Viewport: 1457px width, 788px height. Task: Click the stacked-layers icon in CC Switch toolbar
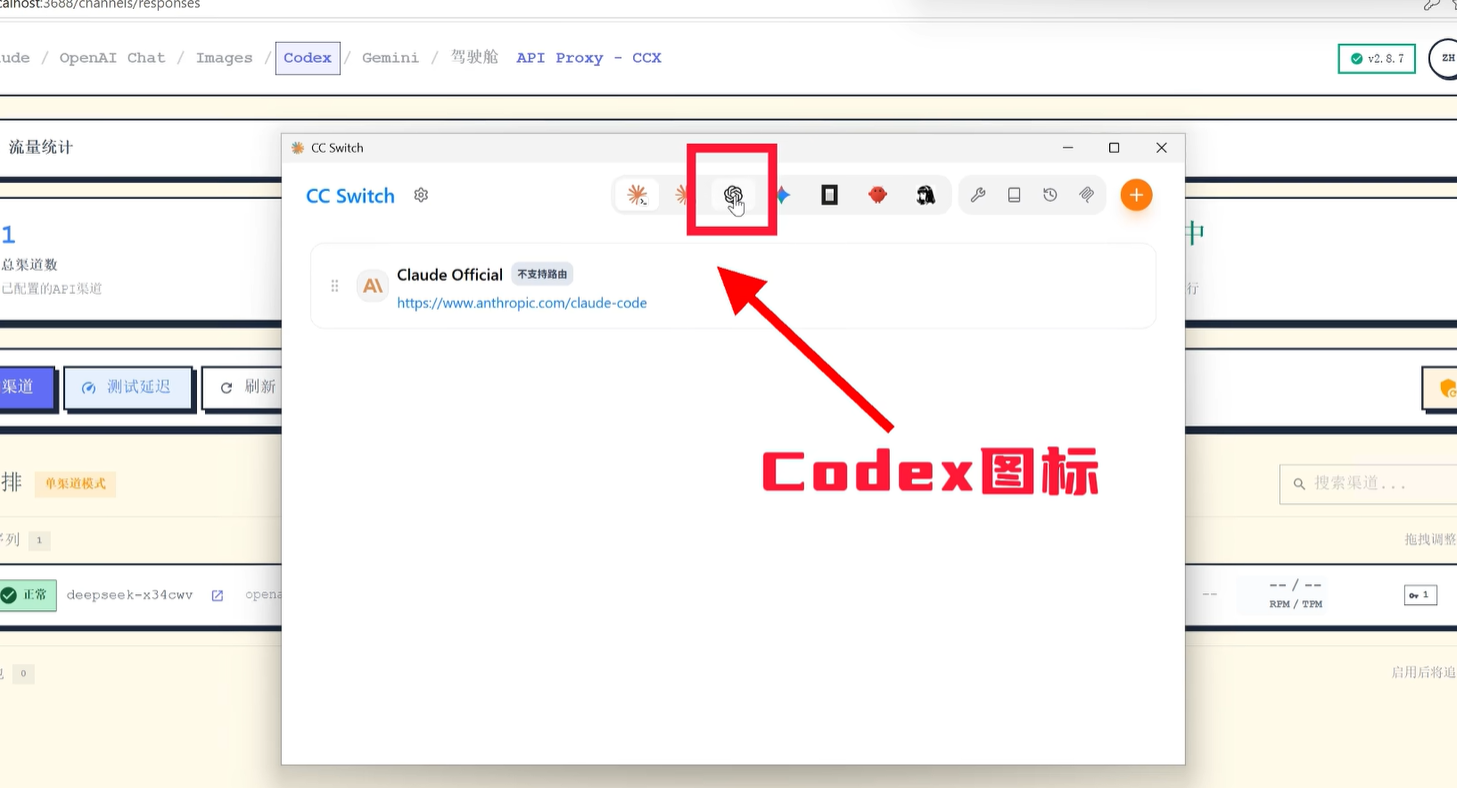coord(1086,195)
